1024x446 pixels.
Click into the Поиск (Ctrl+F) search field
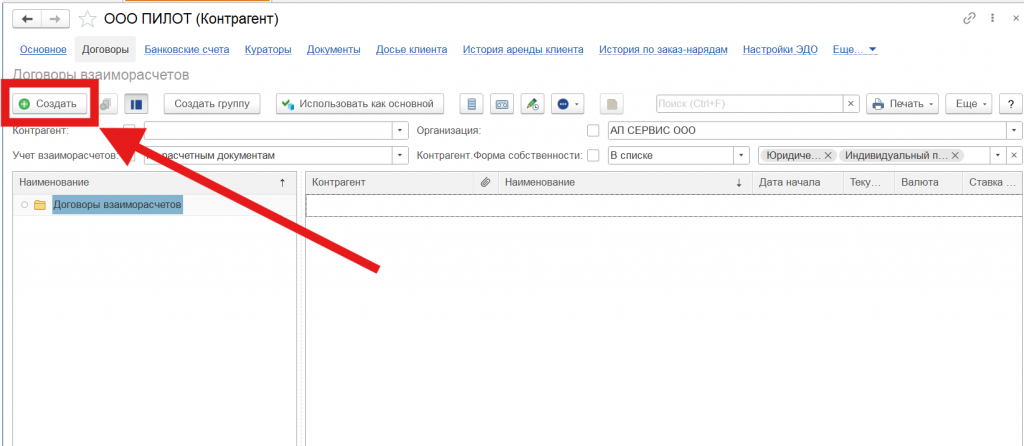[x=749, y=104]
